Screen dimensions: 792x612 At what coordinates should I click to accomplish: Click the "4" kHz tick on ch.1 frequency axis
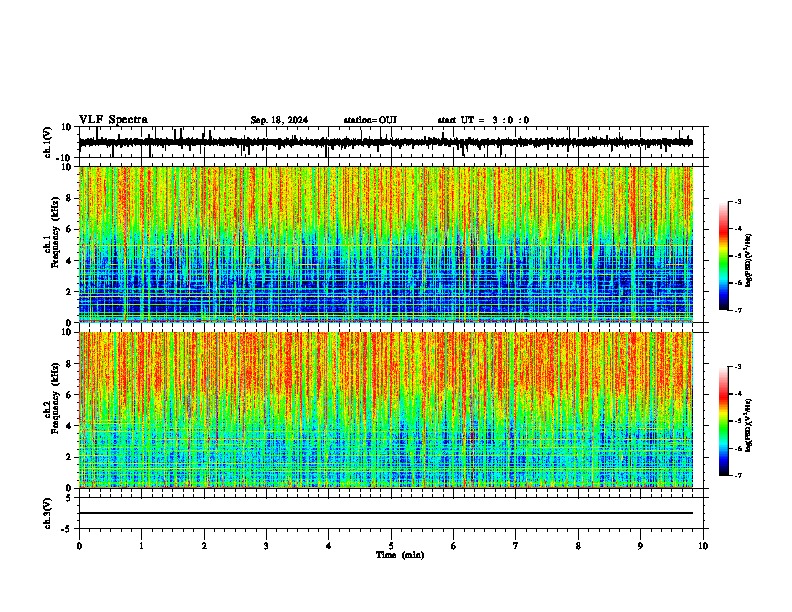click(69, 261)
